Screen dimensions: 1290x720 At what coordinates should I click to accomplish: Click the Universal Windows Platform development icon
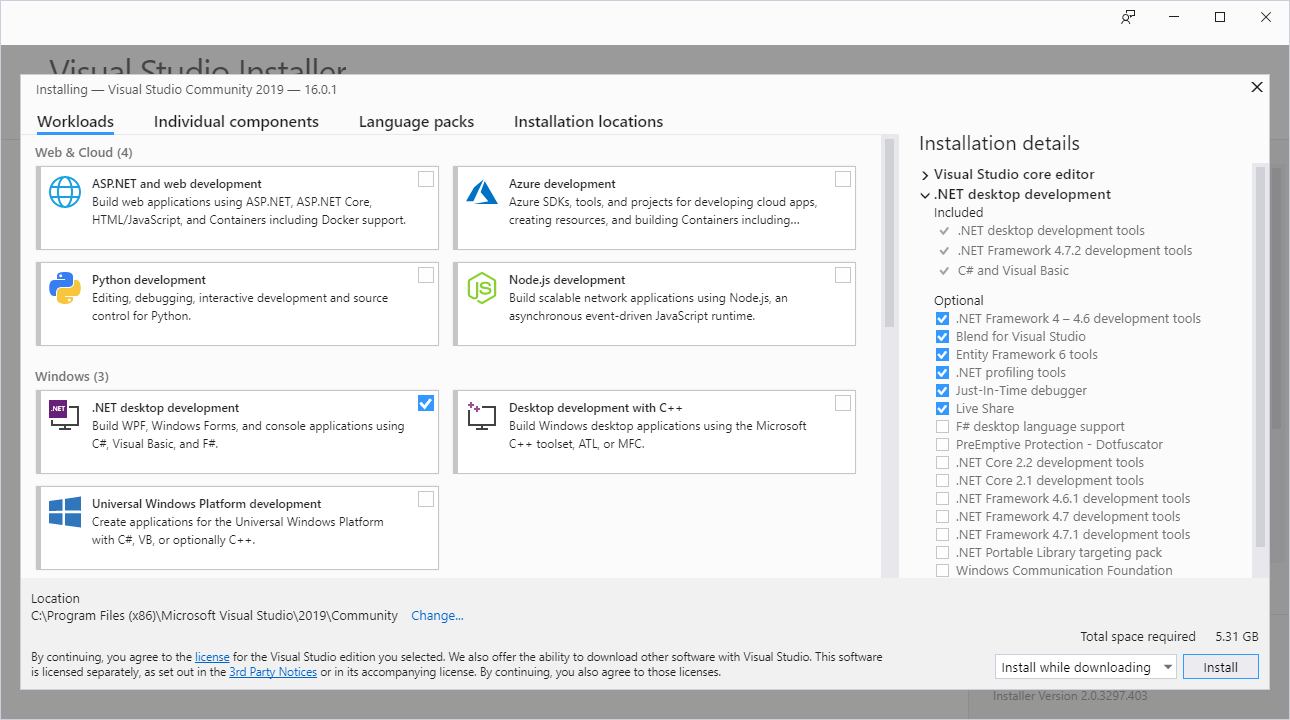(x=64, y=512)
